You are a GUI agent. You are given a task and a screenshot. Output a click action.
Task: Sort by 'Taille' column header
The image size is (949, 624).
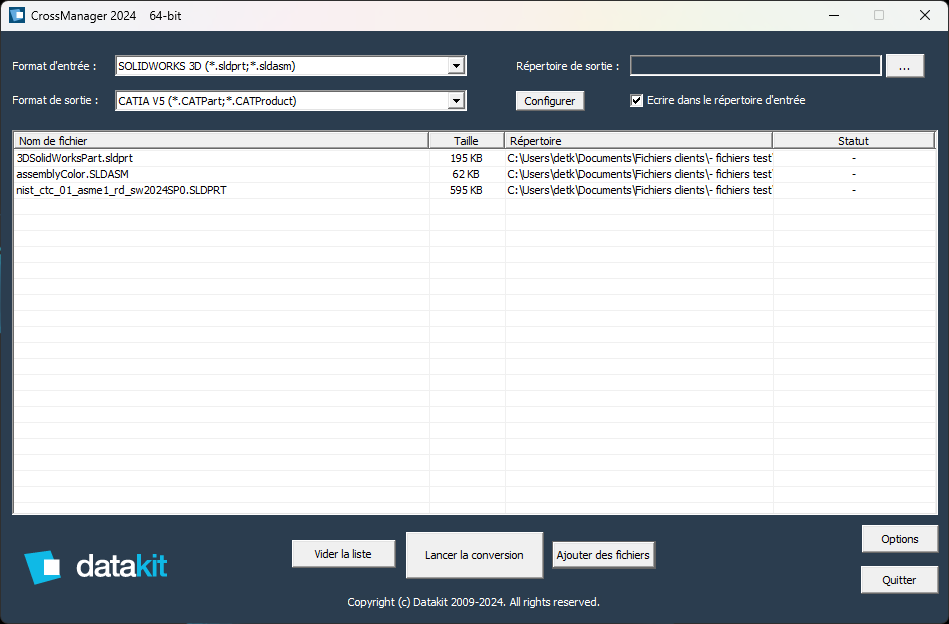466,141
